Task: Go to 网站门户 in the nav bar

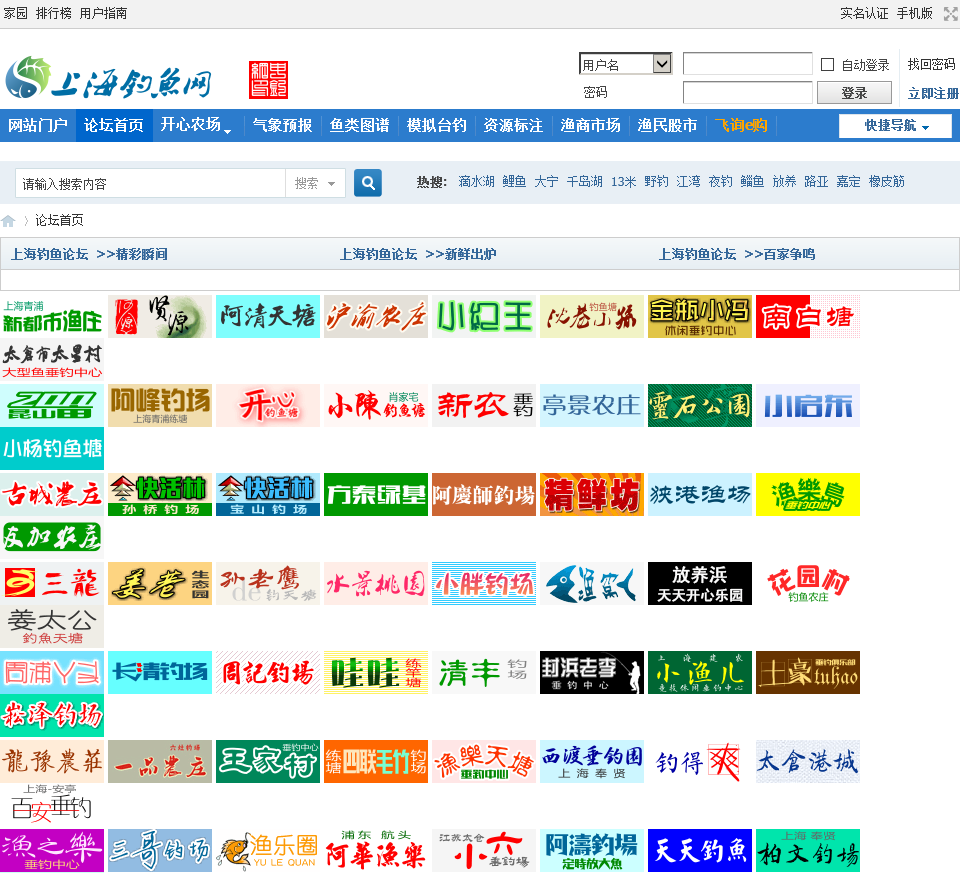Action: pyautogui.click(x=38, y=126)
